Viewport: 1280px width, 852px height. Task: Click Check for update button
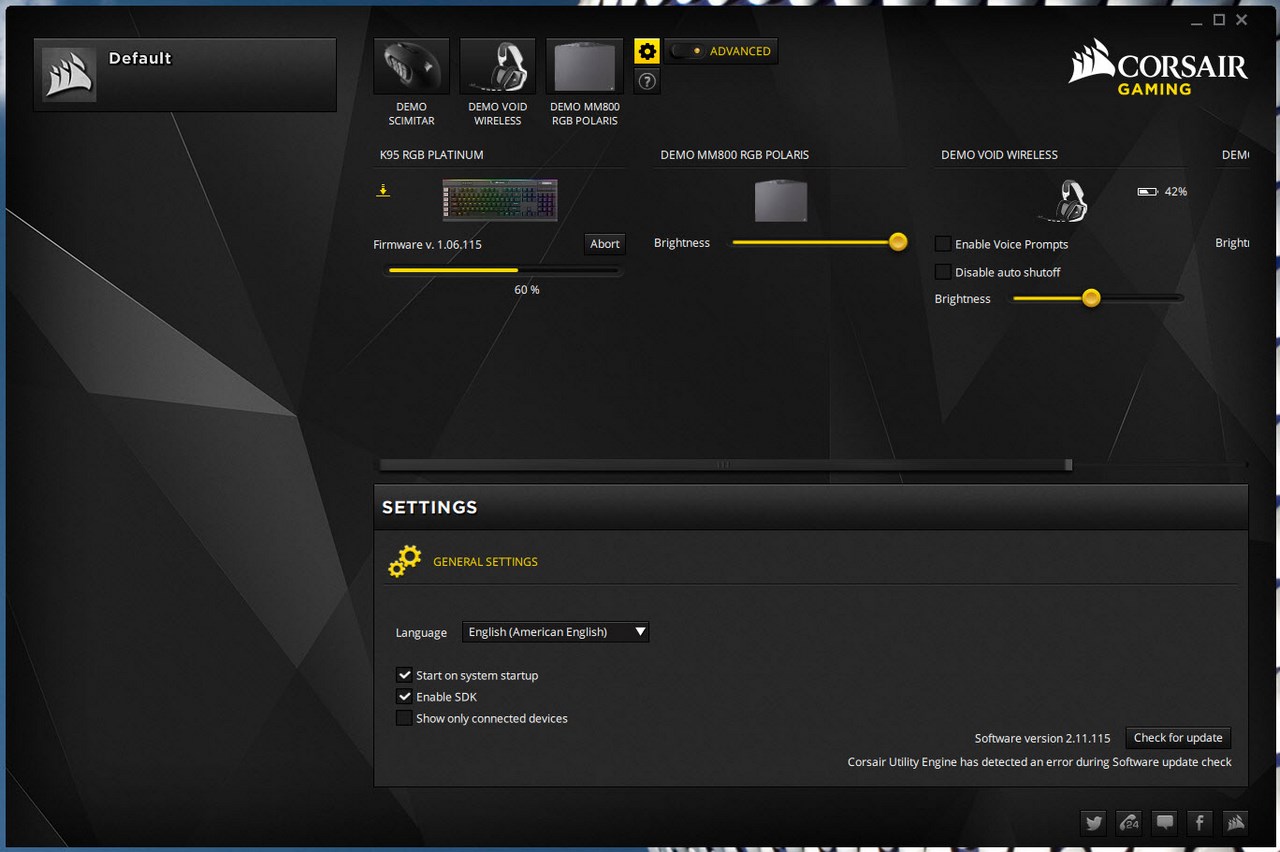click(x=1178, y=738)
